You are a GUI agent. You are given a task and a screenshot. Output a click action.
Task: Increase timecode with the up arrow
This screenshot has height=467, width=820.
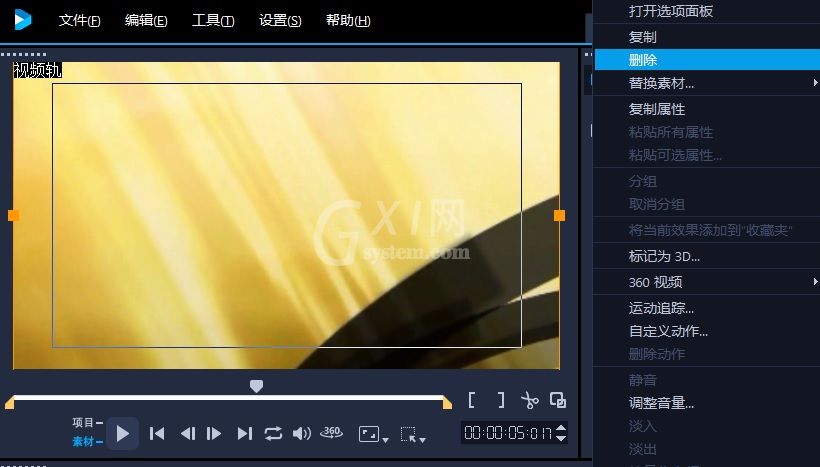coord(561,428)
